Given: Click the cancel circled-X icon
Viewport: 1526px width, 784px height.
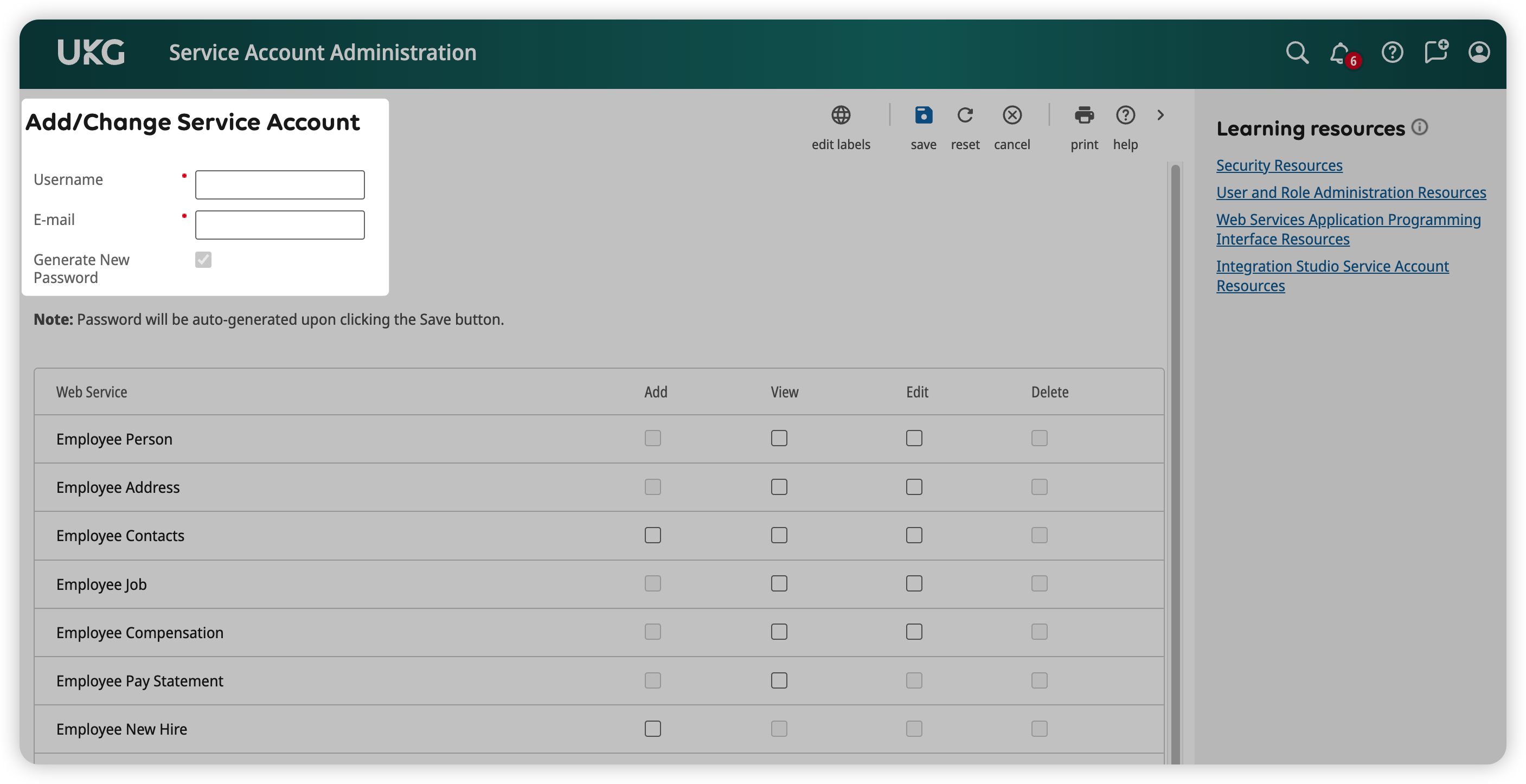Looking at the screenshot, I should [1012, 115].
